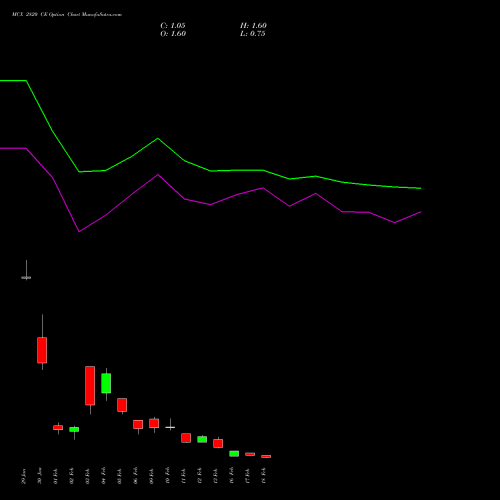This screenshot has height=500, width=500.
Task: Click the chart title text at top-left
Action: pos(67,15)
